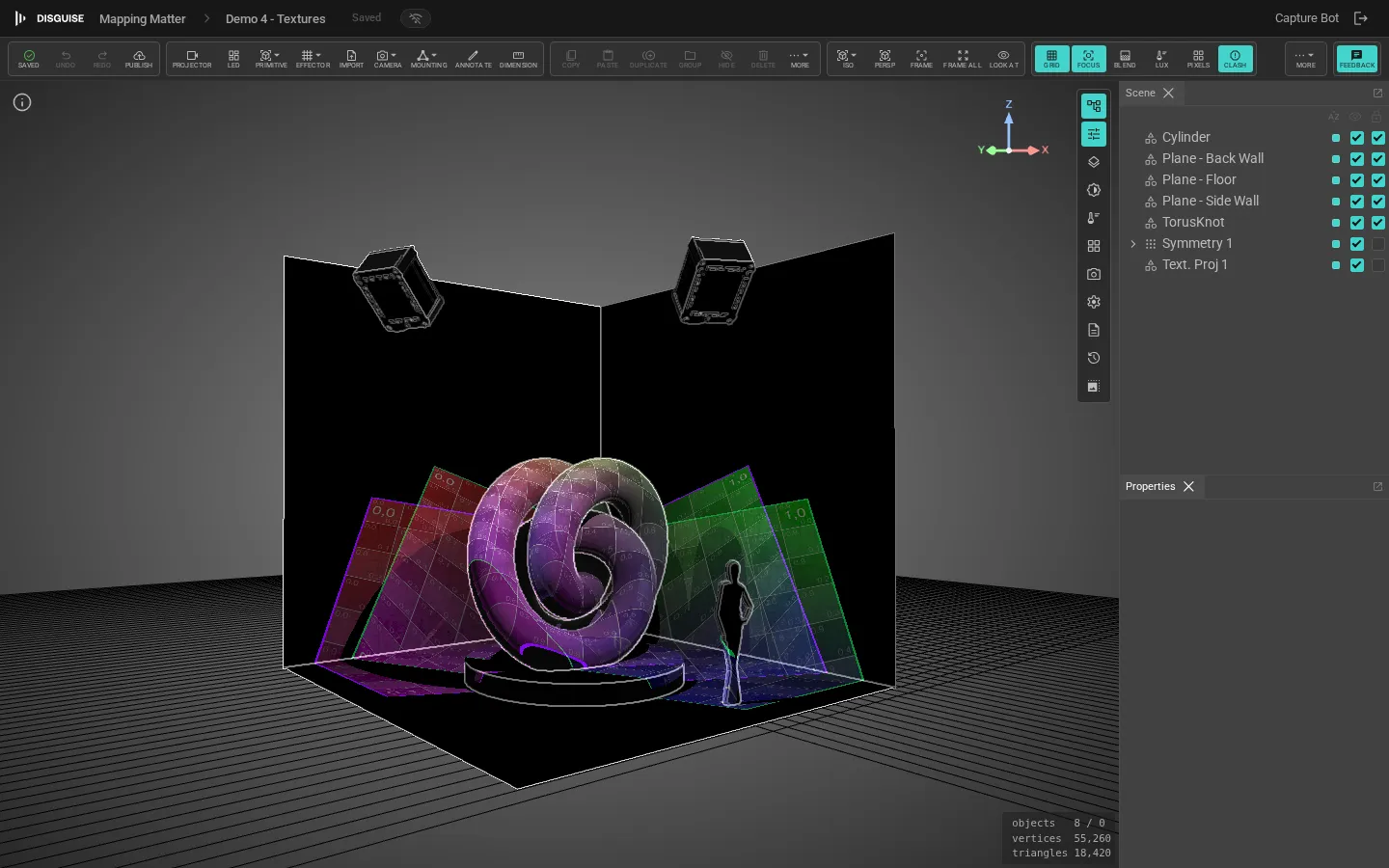Activate the Look At tool
1389x868 pixels.
pos(1003,59)
